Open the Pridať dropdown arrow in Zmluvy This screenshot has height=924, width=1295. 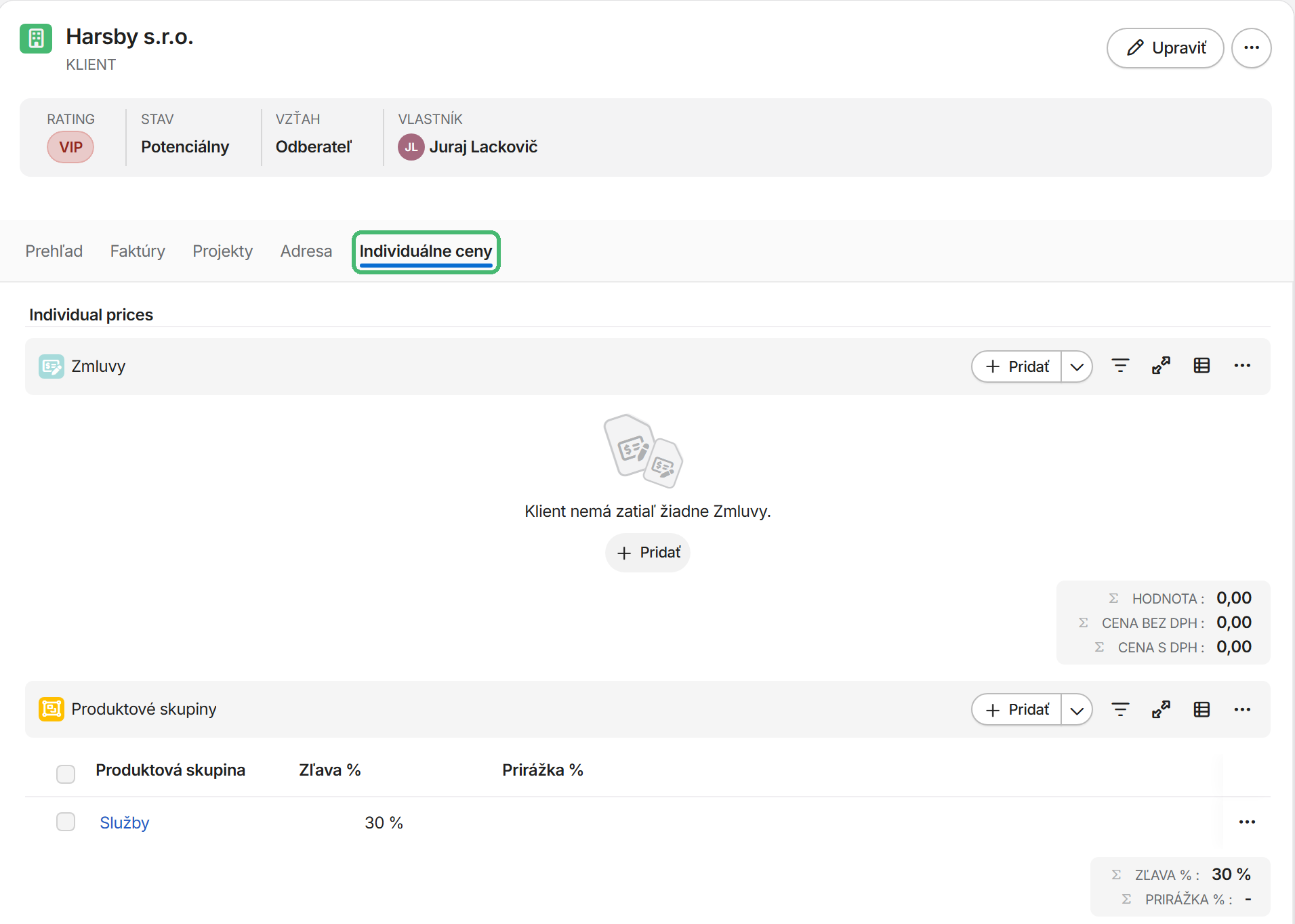tap(1077, 366)
